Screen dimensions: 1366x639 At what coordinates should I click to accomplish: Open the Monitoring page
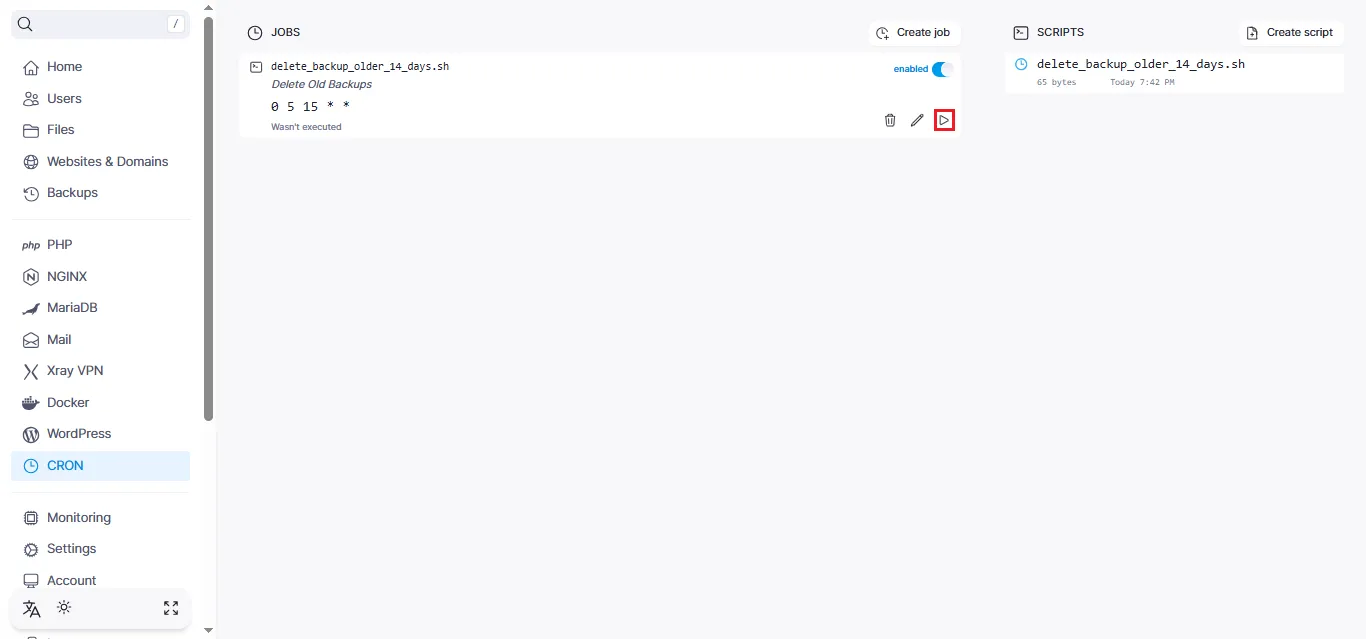79,518
